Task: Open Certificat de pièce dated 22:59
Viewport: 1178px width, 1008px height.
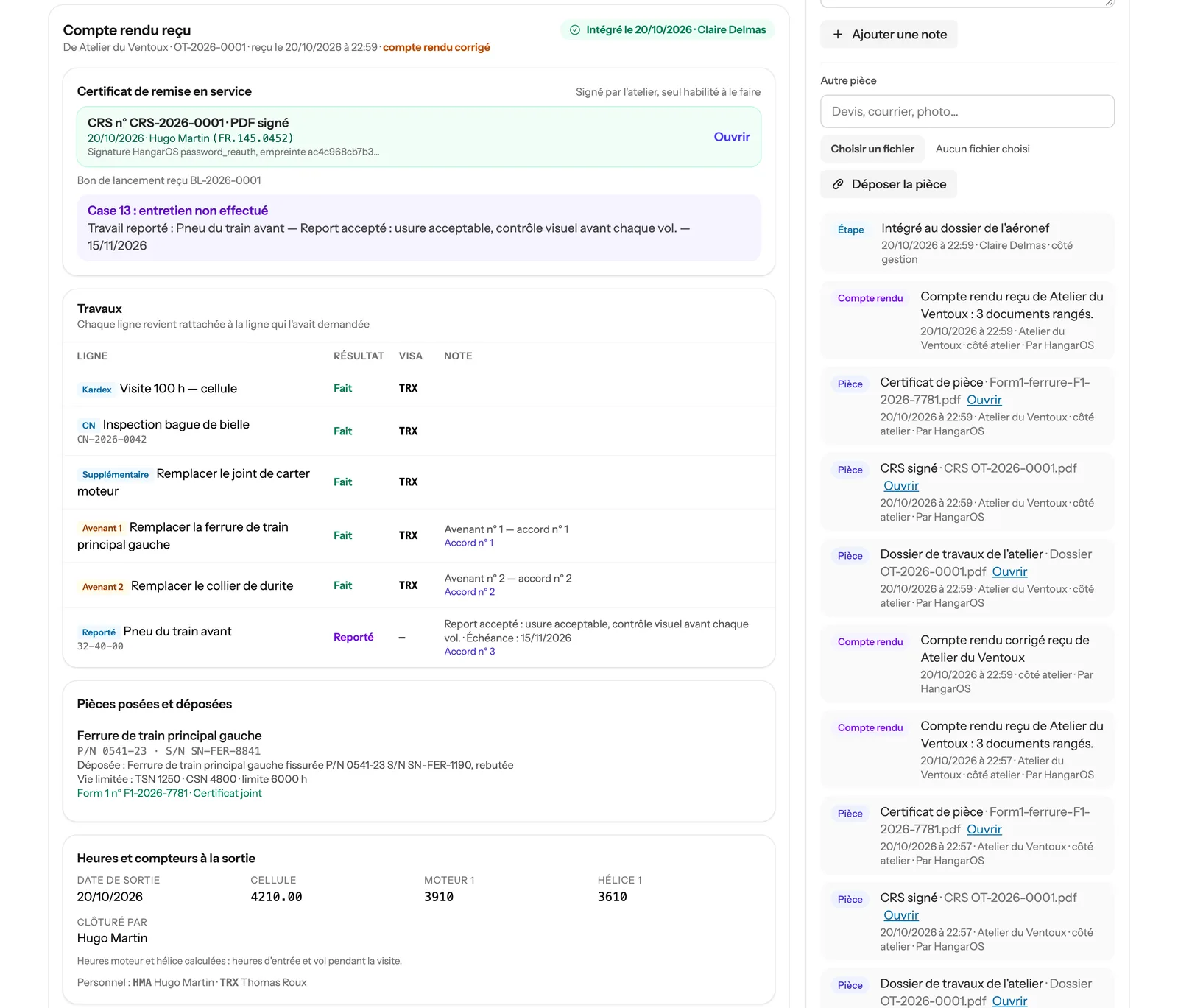Action: pyautogui.click(x=984, y=400)
